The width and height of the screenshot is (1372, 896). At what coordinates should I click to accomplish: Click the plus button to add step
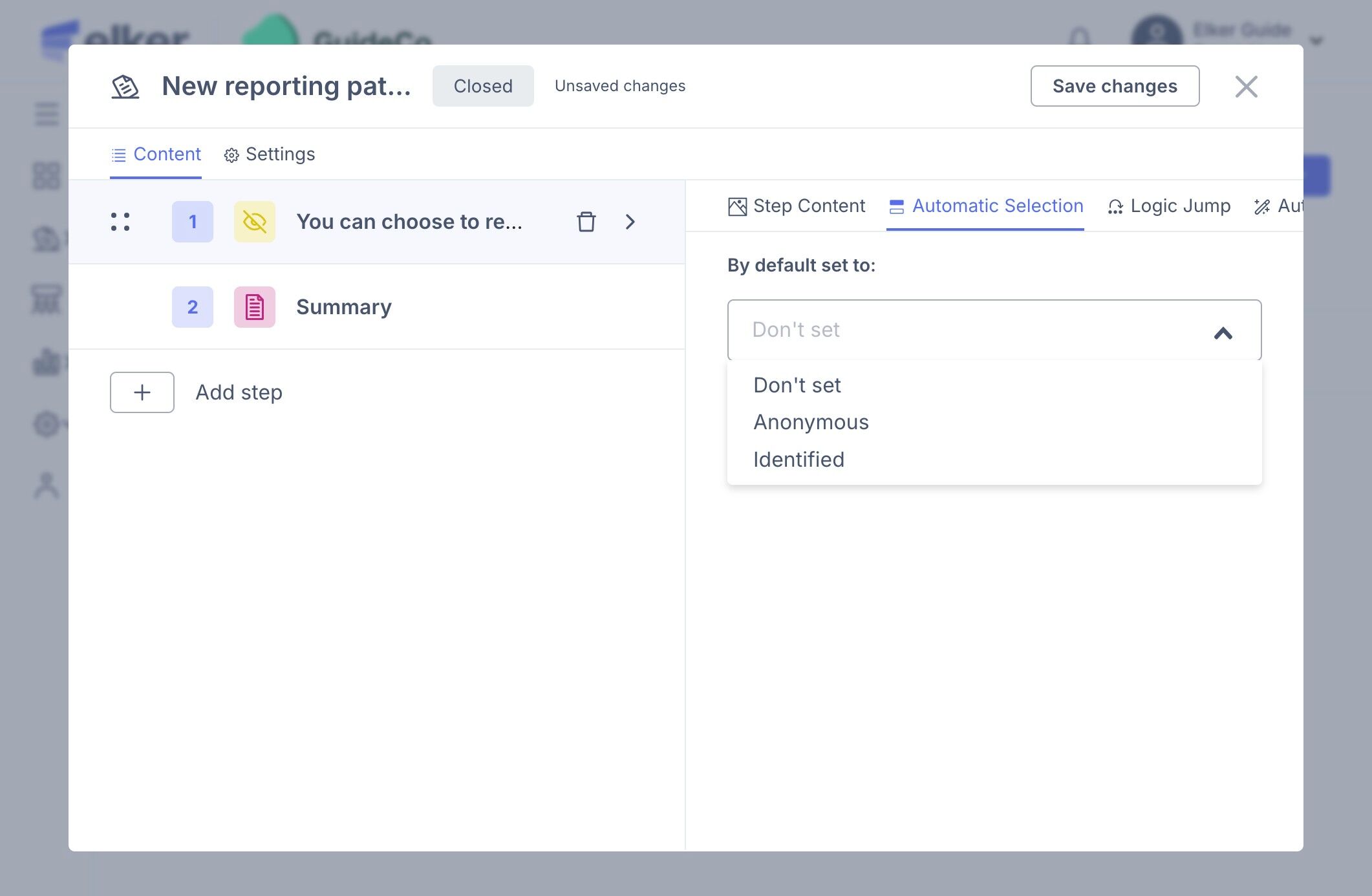(142, 392)
